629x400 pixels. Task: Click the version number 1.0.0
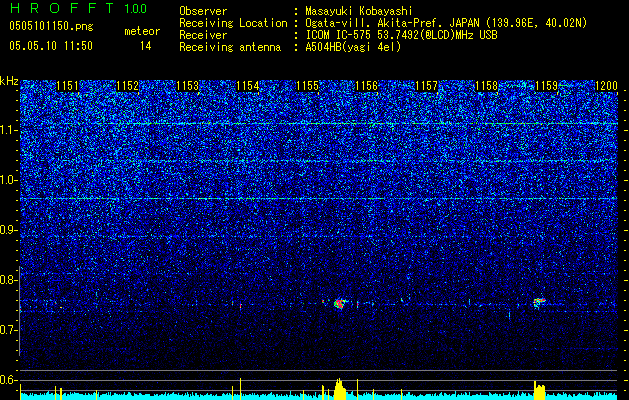pyautogui.click(x=135, y=8)
